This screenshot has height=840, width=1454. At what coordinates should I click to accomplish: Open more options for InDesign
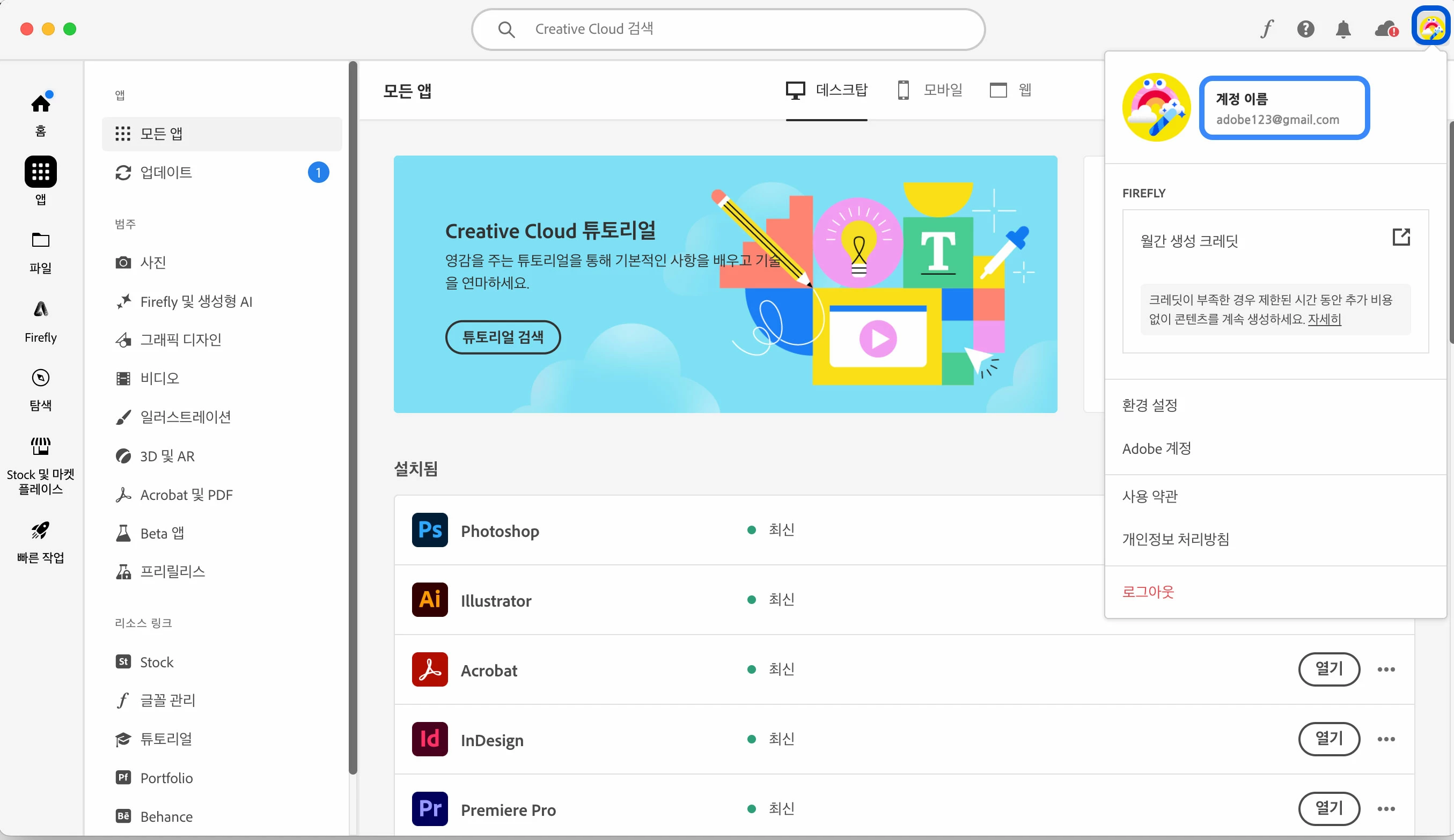pyautogui.click(x=1386, y=739)
